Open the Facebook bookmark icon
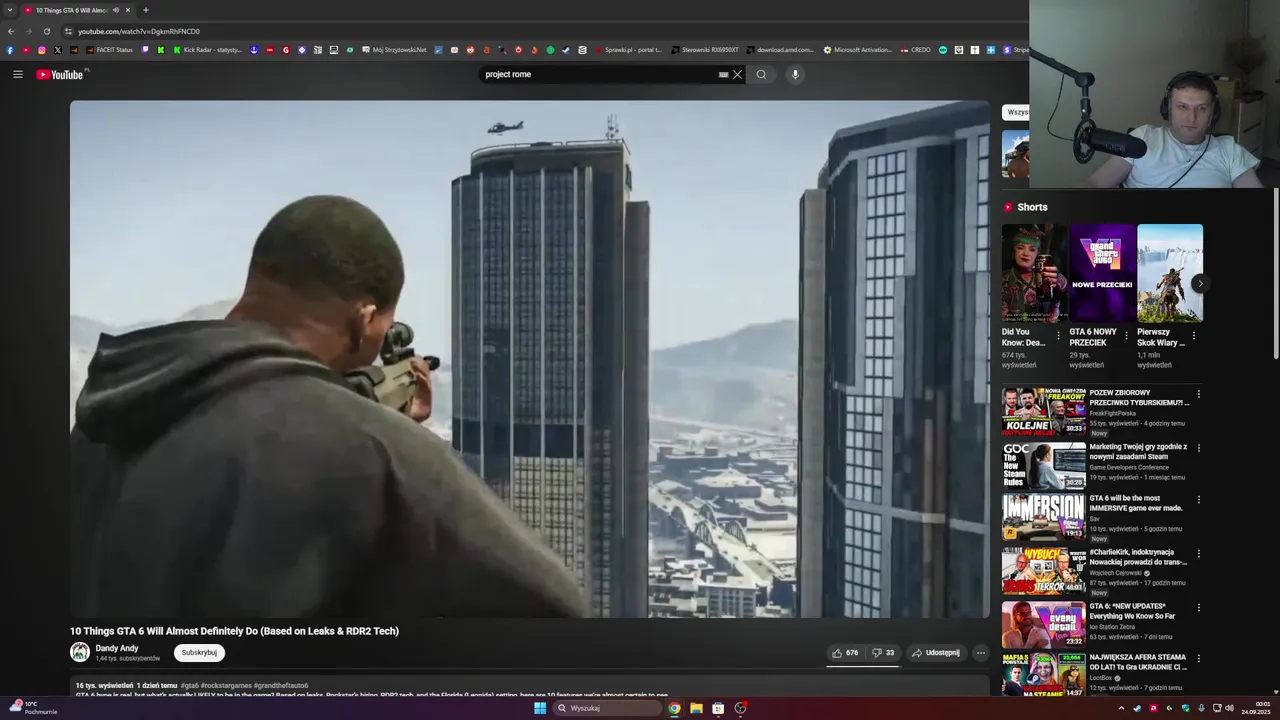The height and width of the screenshot is (720, 1280). [x=10, y=50]
